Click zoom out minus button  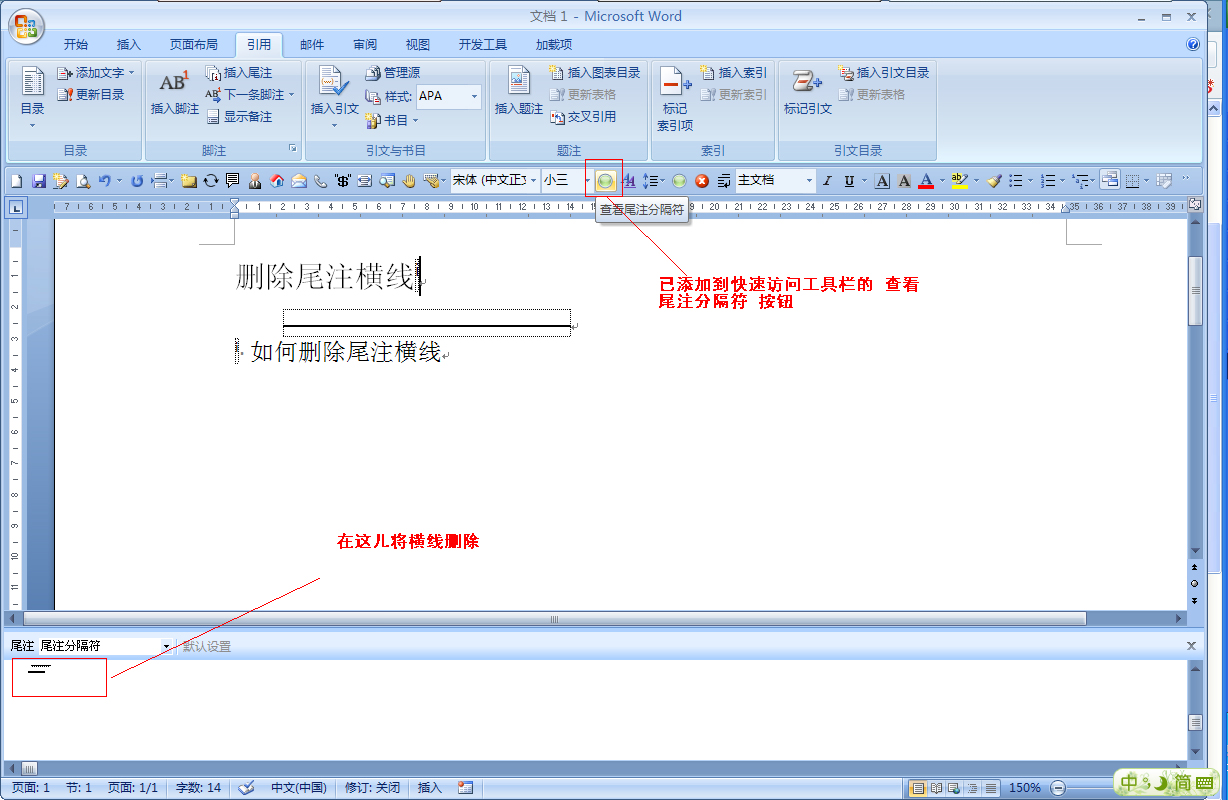(1058, 788)
